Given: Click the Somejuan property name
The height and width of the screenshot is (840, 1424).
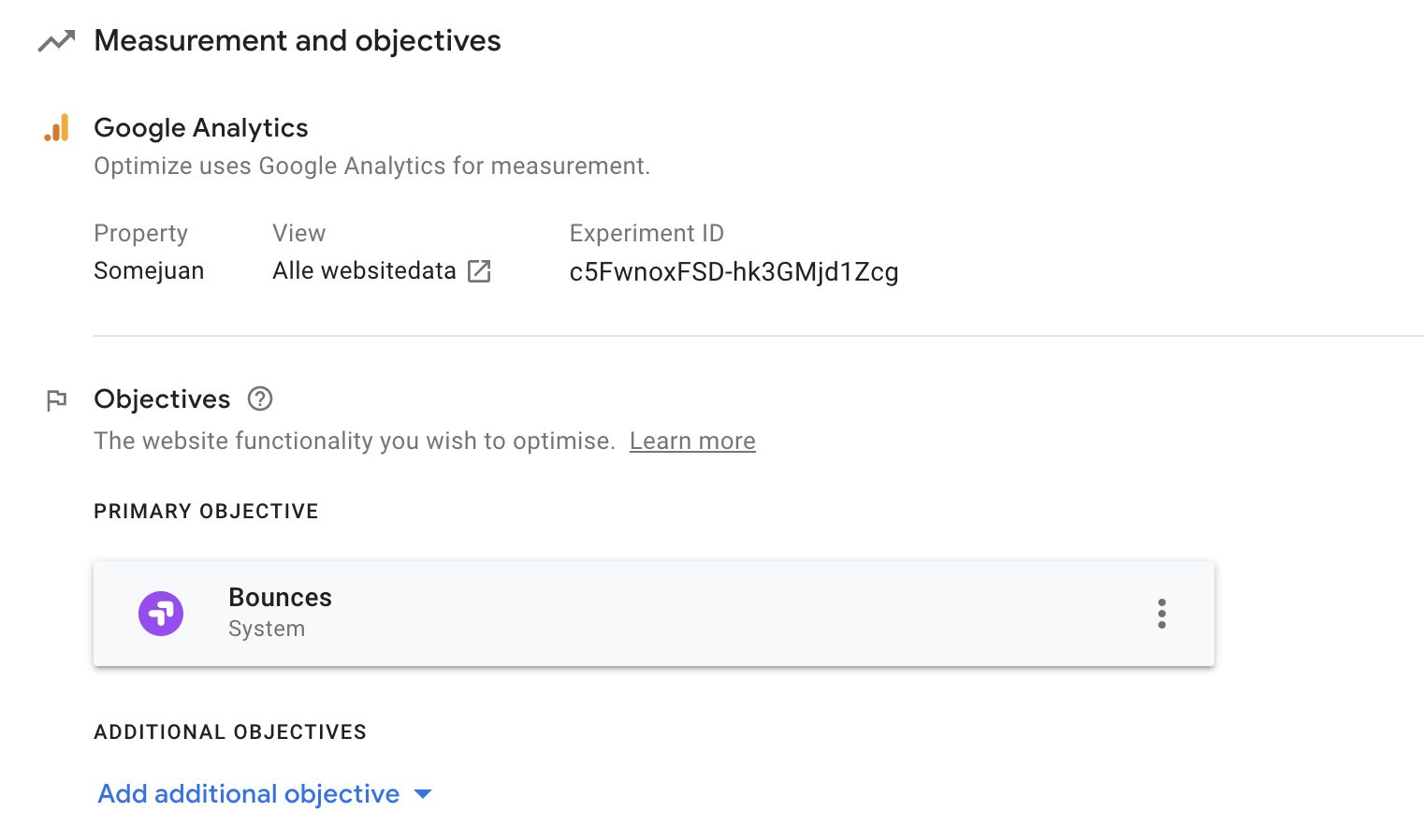Looking at the screenshot, I should [x=149, y=271].
